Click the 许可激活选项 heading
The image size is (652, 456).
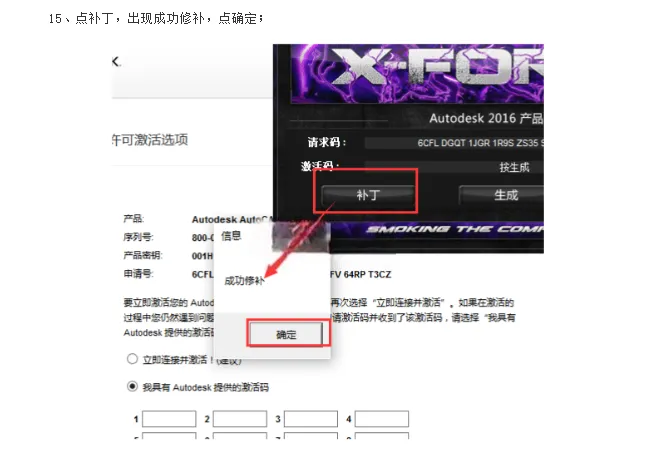click(x=150, y=140)
